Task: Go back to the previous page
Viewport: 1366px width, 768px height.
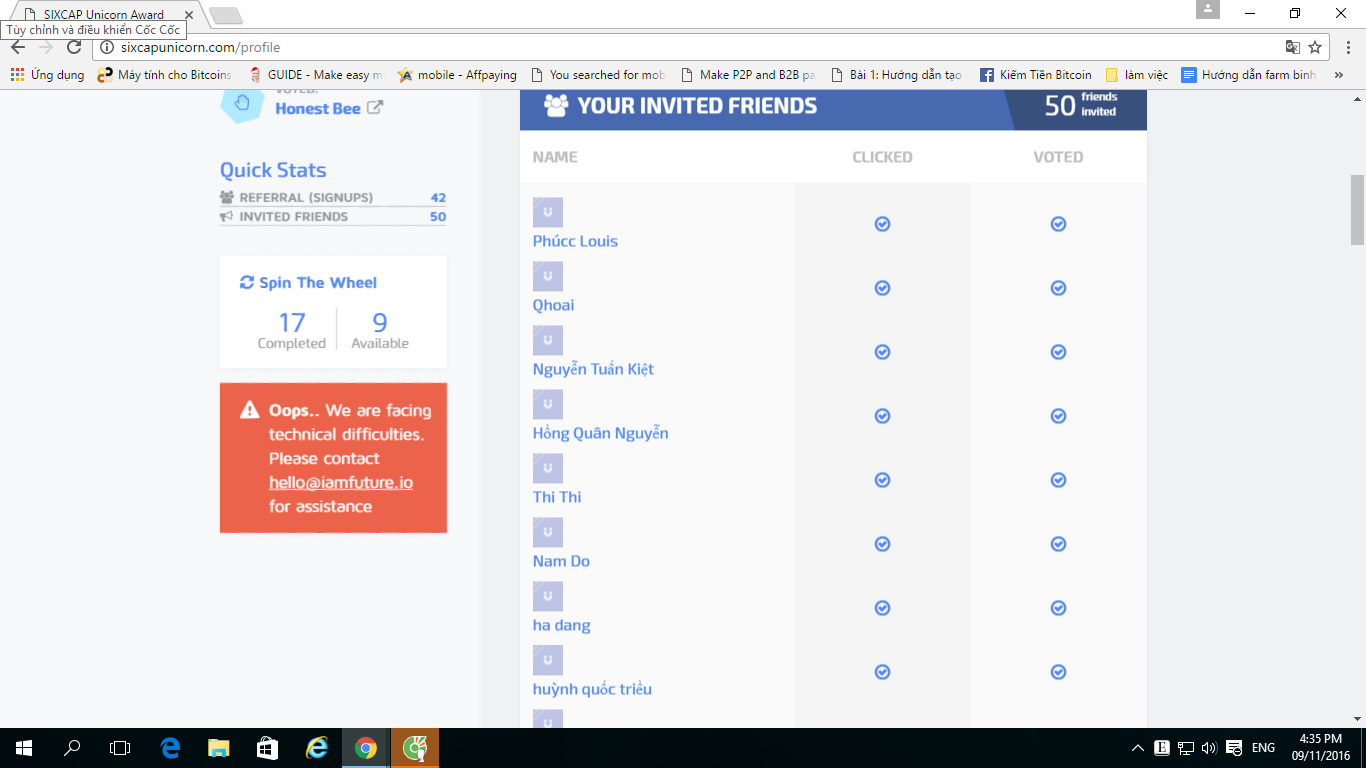Action: click(18, 47)
